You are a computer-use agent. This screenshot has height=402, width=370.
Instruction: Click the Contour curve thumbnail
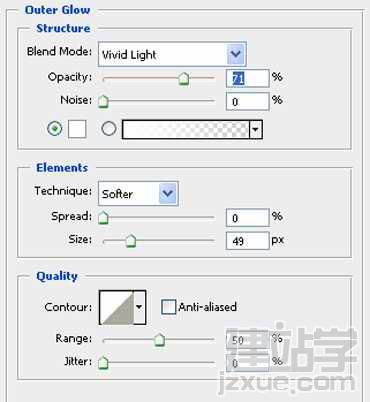click(x=117, y=307)
